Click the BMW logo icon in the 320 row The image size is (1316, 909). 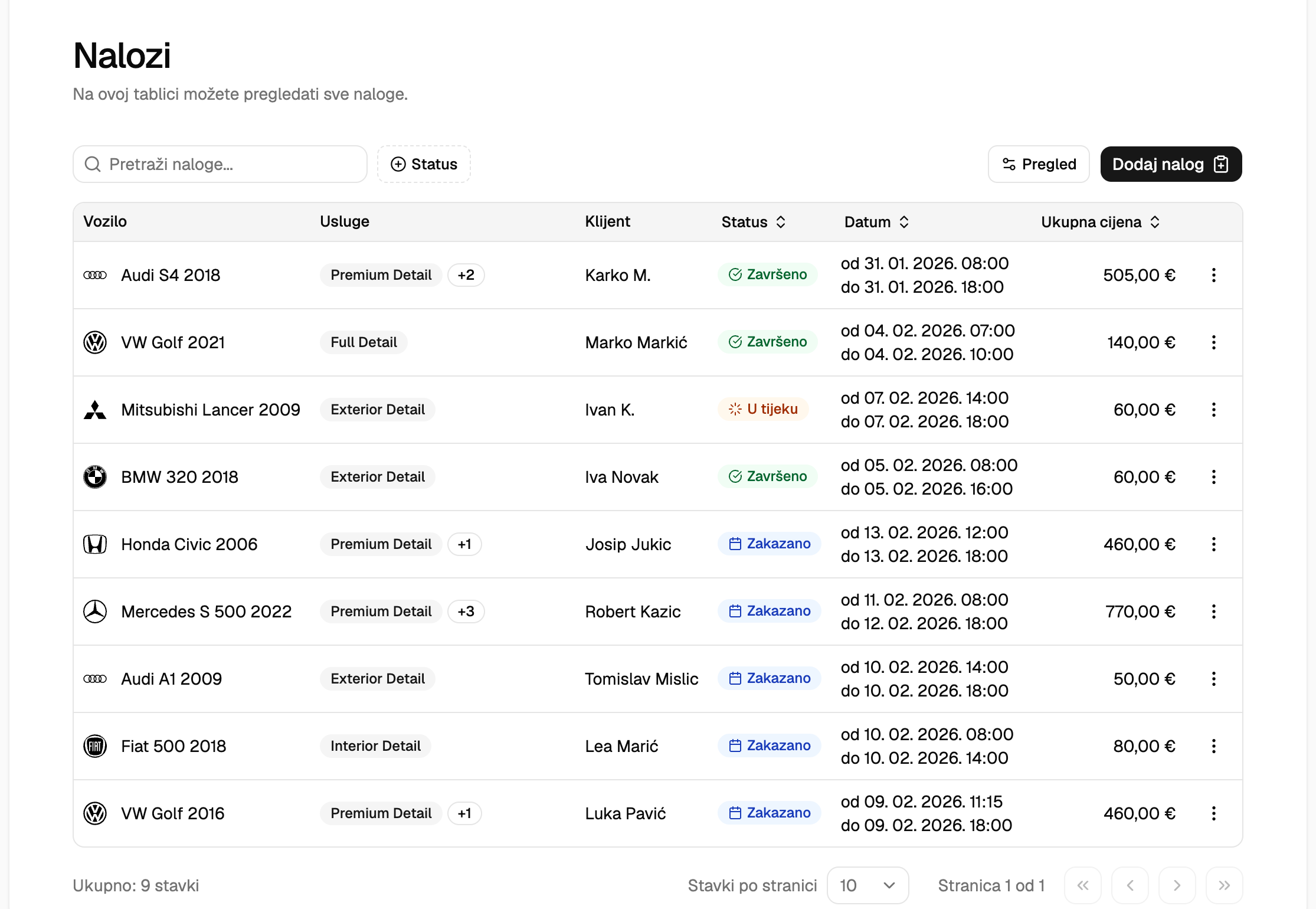click(x=95, y=477)
